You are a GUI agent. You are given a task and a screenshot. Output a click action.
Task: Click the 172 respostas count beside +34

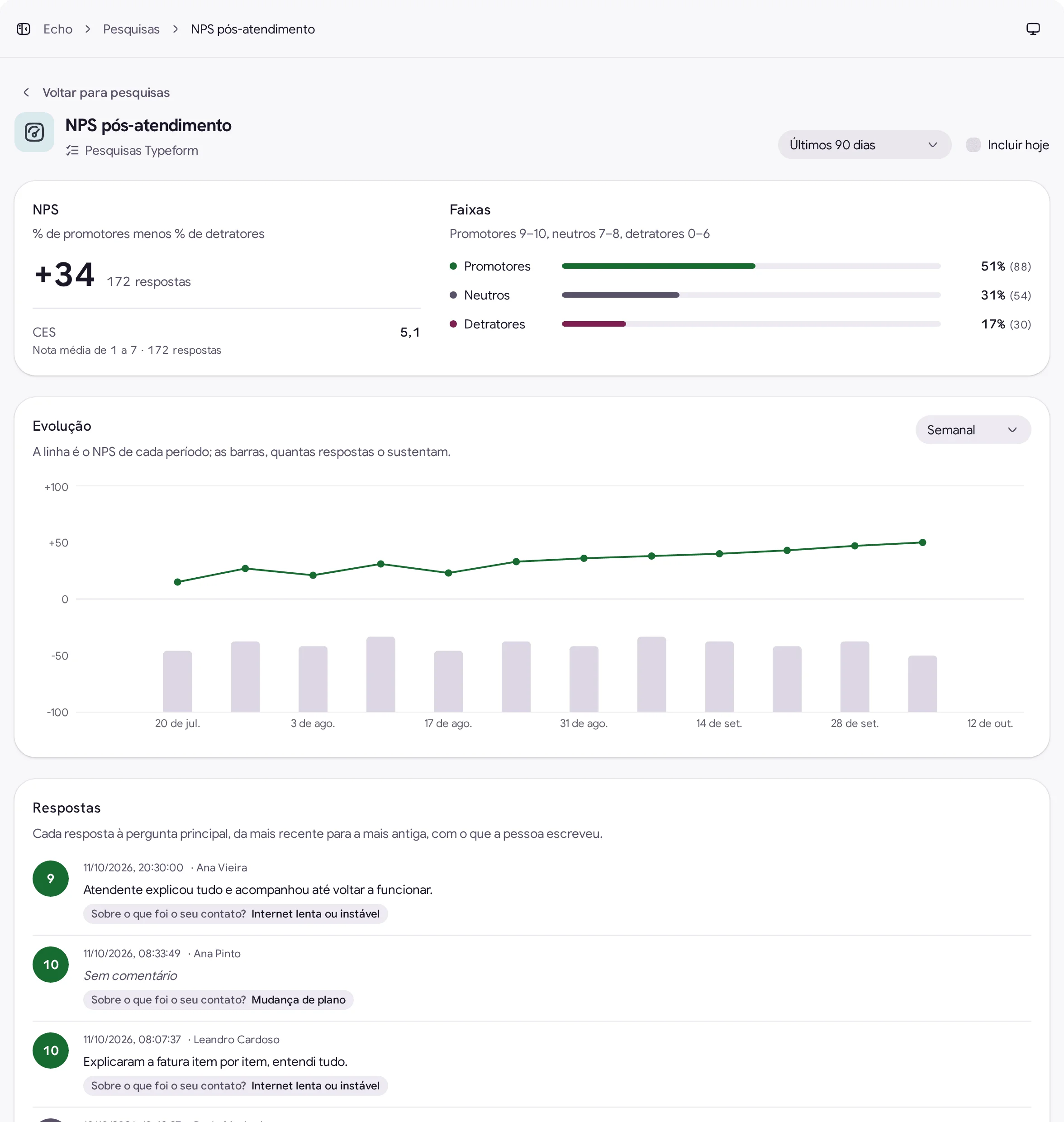[148, 282]
